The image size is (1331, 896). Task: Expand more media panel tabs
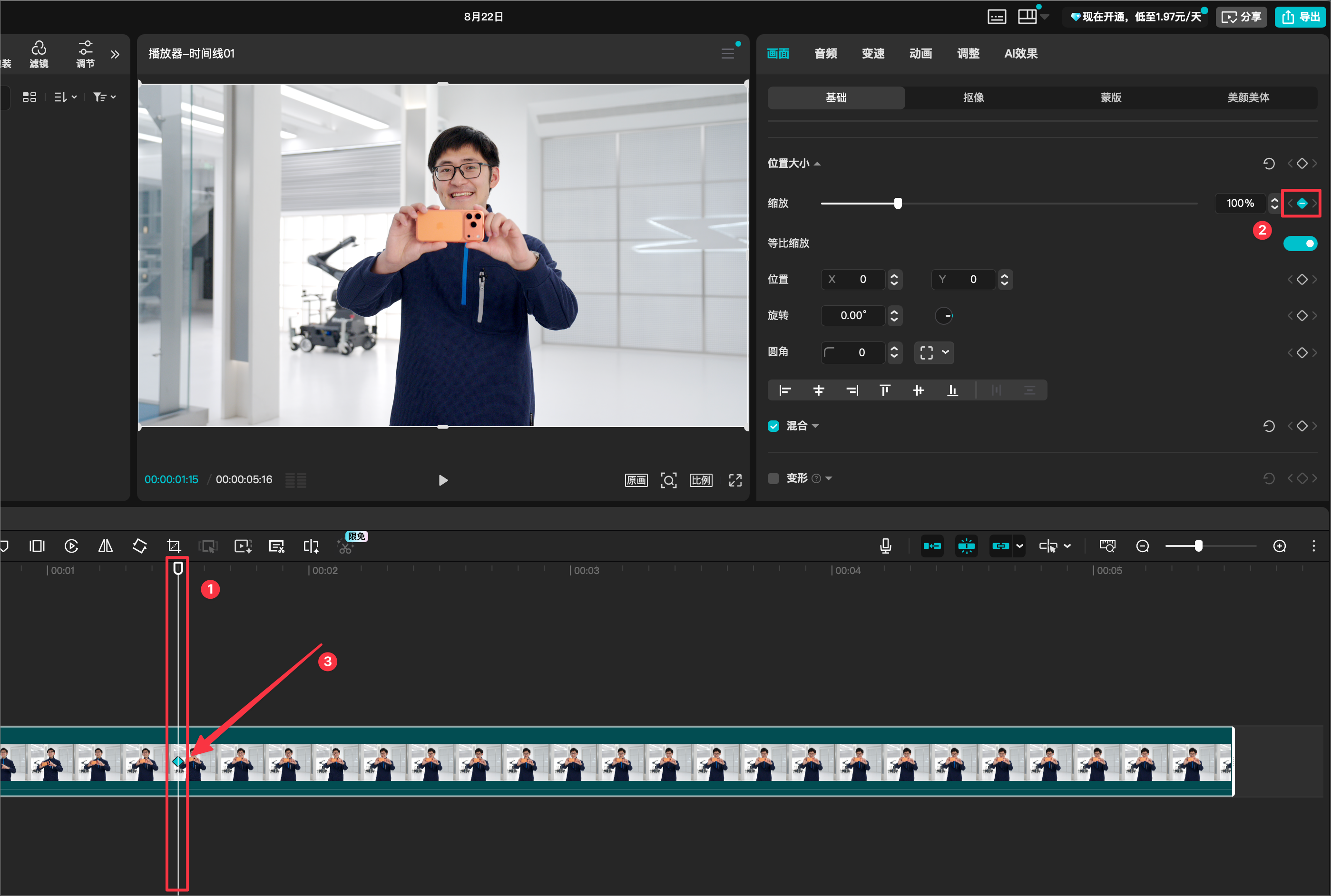pyautogui.click(x=116, y=54)
